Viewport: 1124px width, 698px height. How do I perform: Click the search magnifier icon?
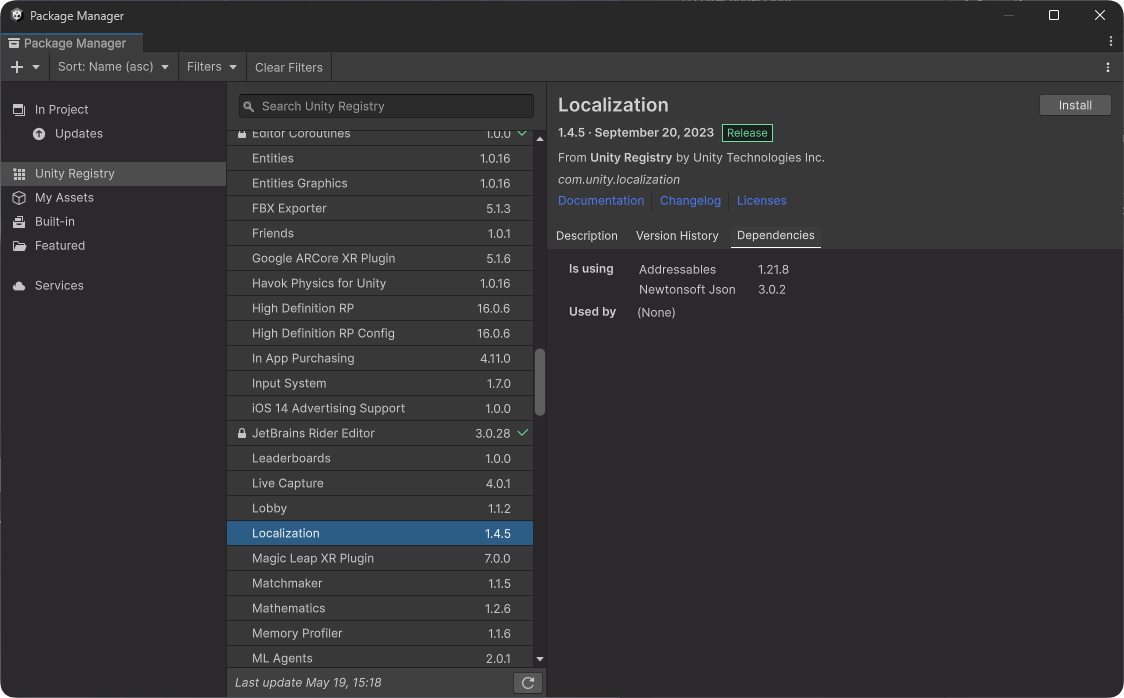[x=249, y=107]
